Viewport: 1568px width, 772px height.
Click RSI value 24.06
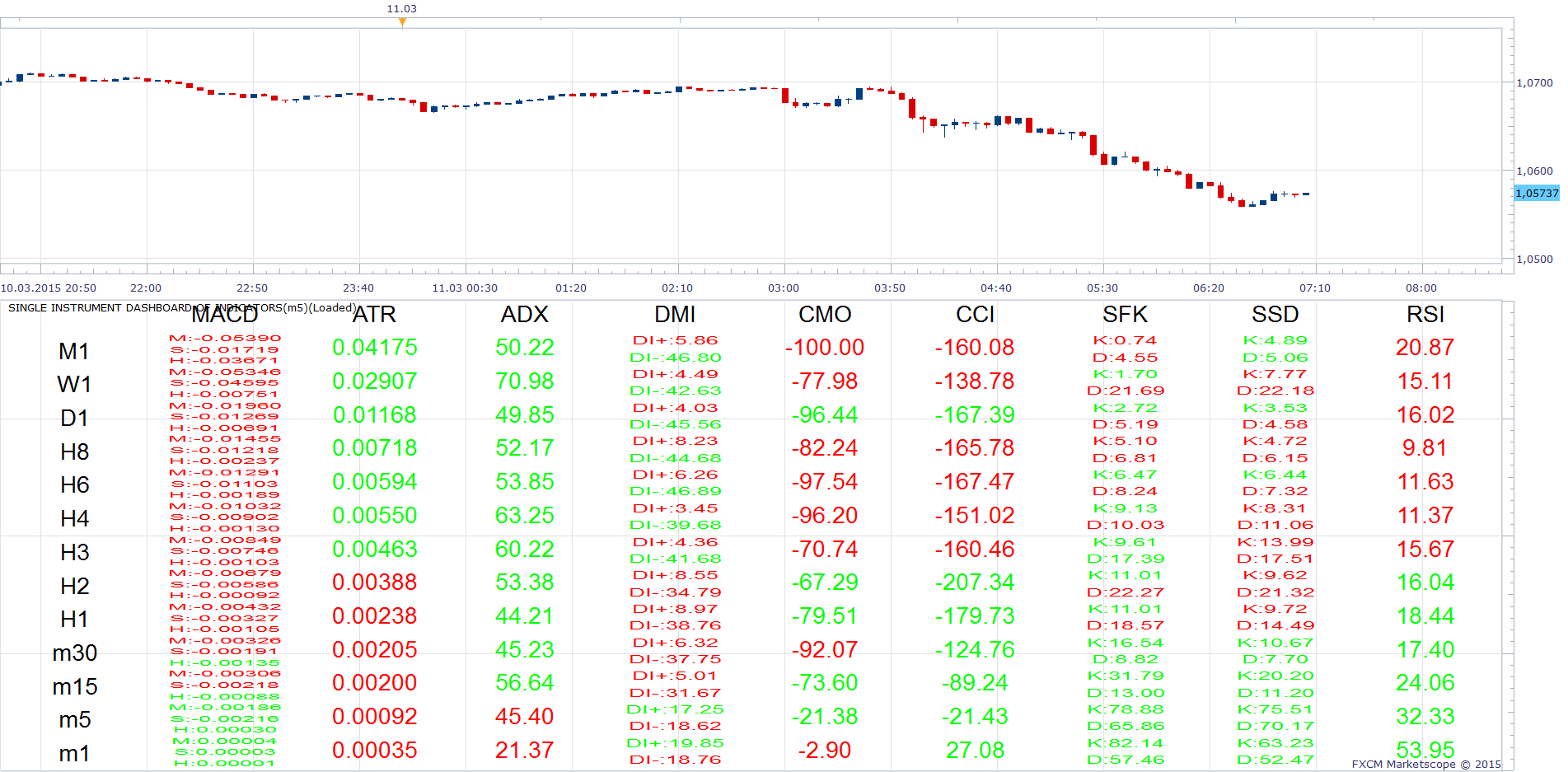(1425, 683)
